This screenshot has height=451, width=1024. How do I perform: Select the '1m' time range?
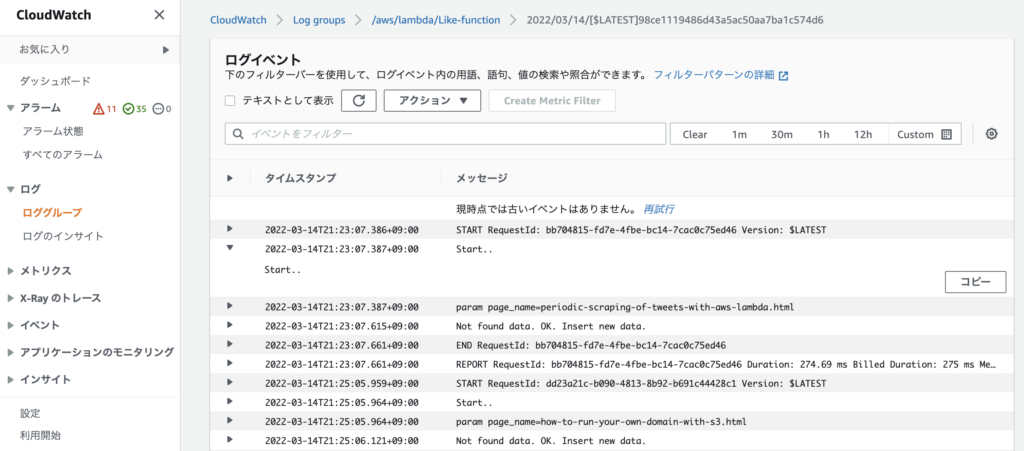[739, 134]
